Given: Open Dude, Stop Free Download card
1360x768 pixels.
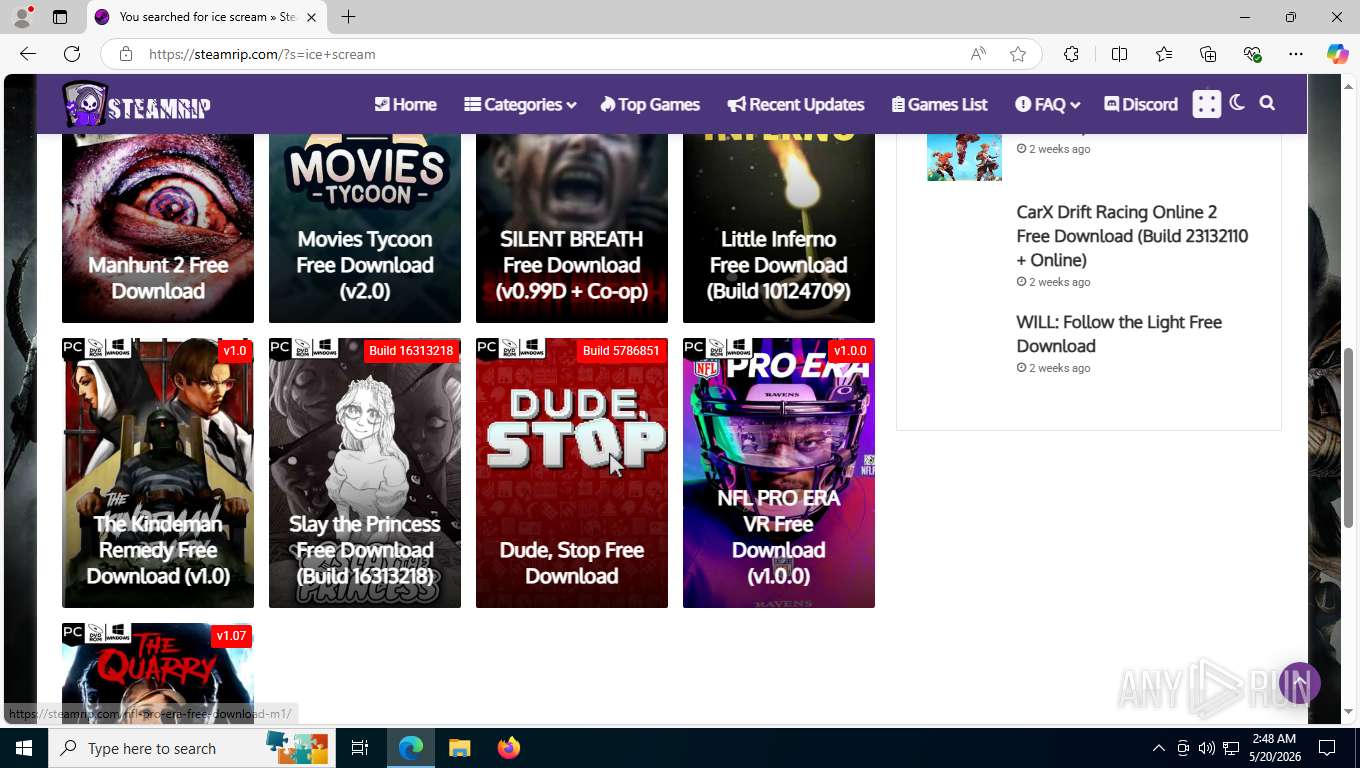Looking at the screenshot, I should (572, 473).
